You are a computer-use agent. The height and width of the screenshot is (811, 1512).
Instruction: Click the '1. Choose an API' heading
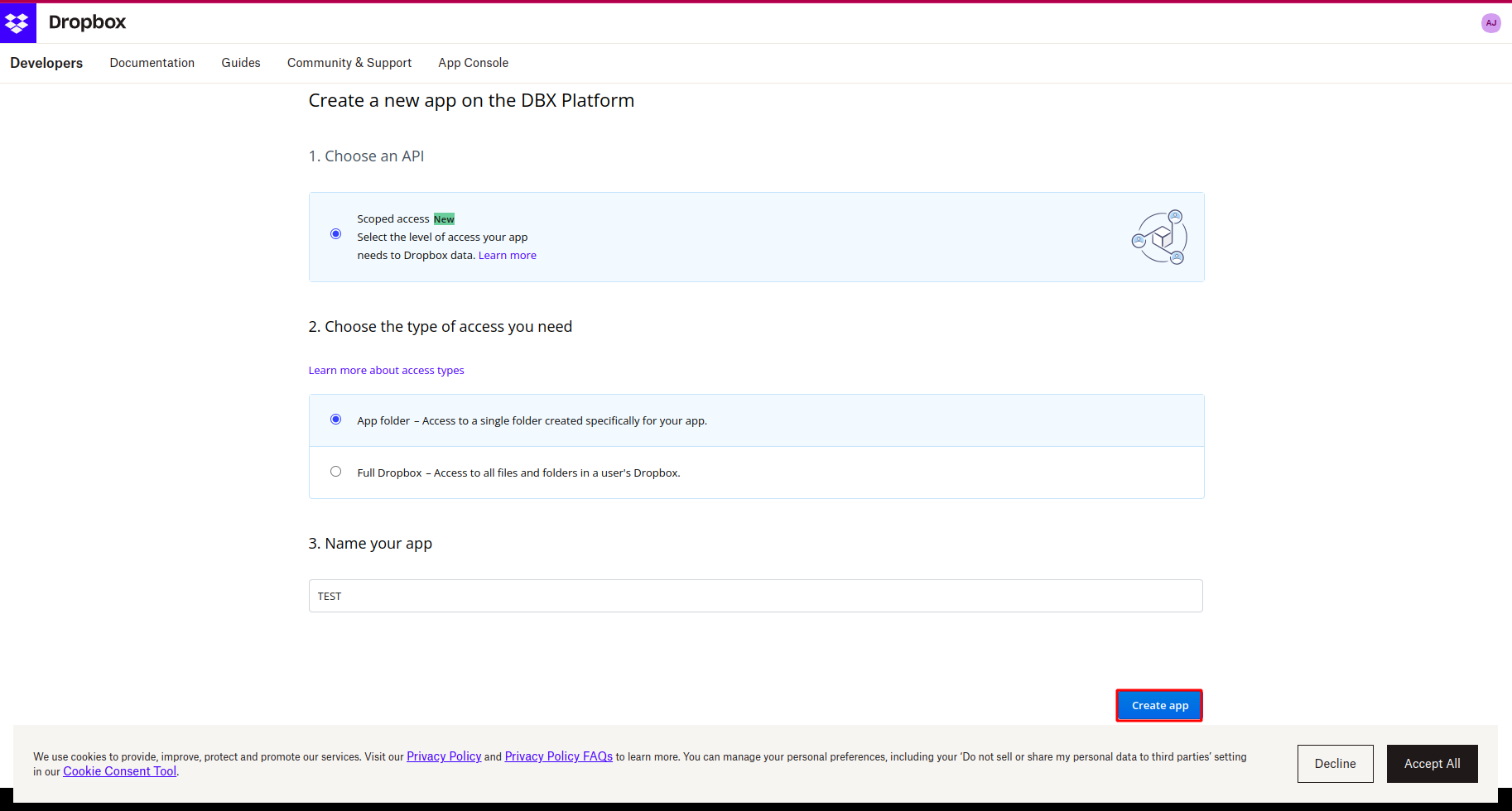coord(366,156)
